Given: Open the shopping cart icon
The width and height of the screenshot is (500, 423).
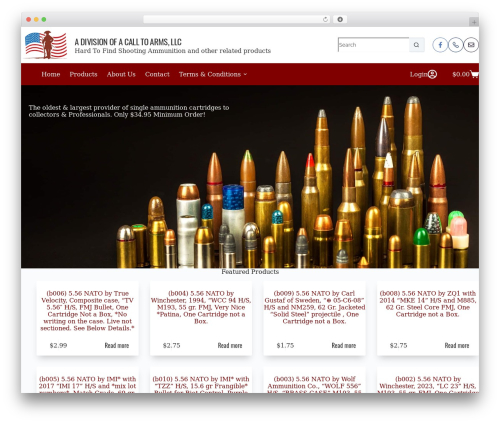Looking at the screenshot, I should click(x=474, y=74).
